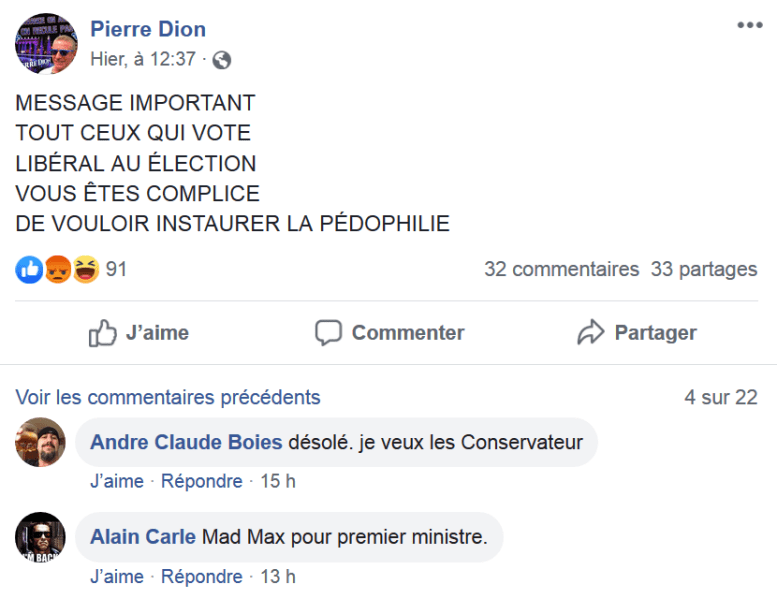This screenshot has width=777, height=599.
Task: Click the Commenter speech bubble button
Action: (x=389, y=333)
